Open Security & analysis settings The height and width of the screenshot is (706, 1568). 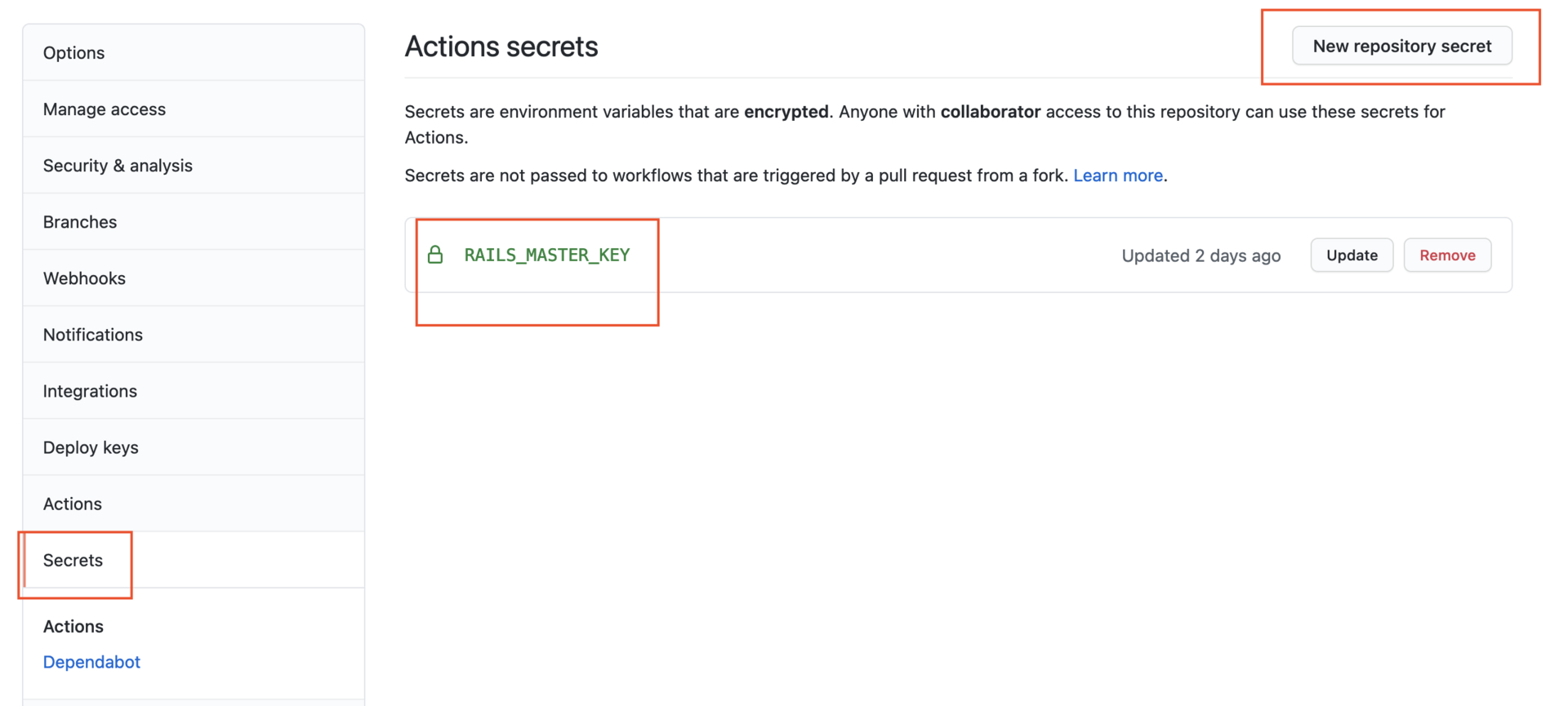[194, 166]
